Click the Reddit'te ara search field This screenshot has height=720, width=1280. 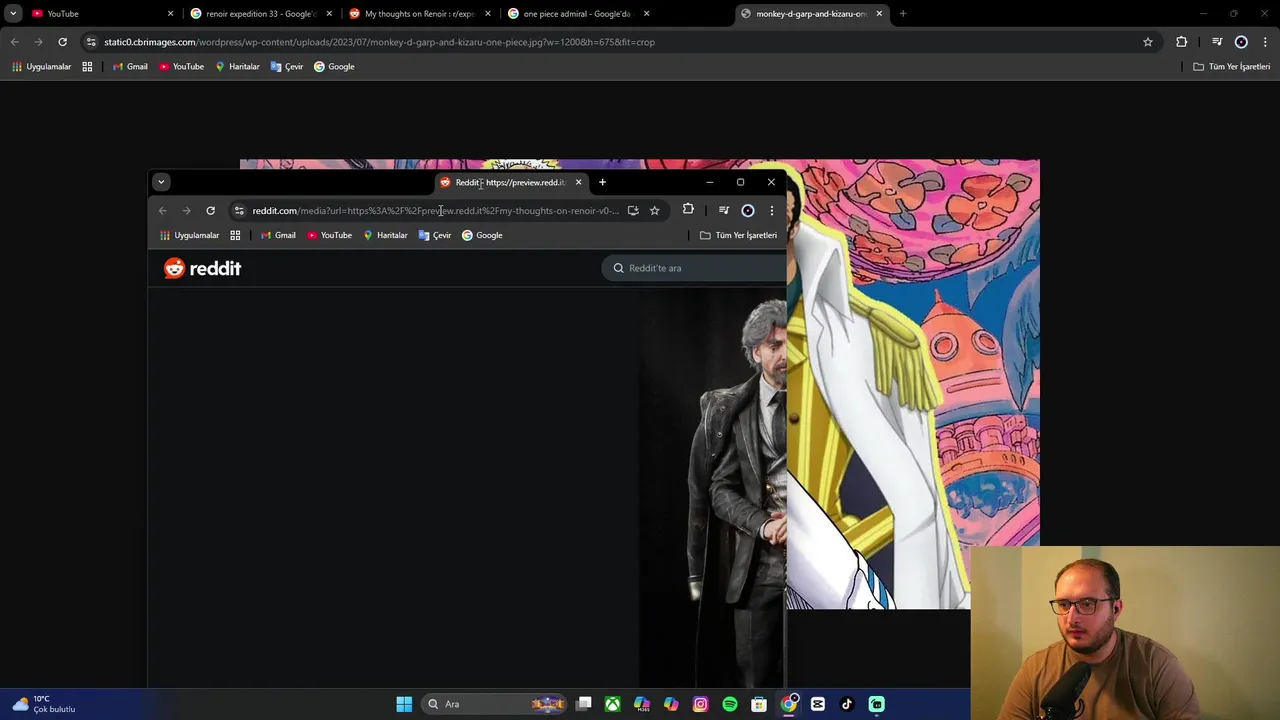tap(695, 268)
